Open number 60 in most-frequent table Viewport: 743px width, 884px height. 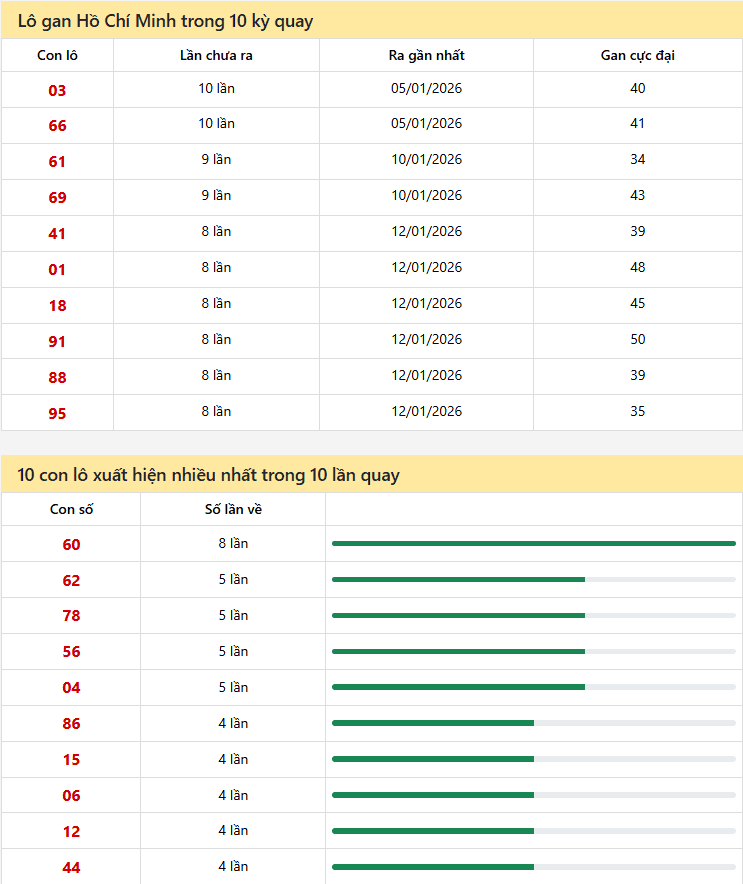71,544
